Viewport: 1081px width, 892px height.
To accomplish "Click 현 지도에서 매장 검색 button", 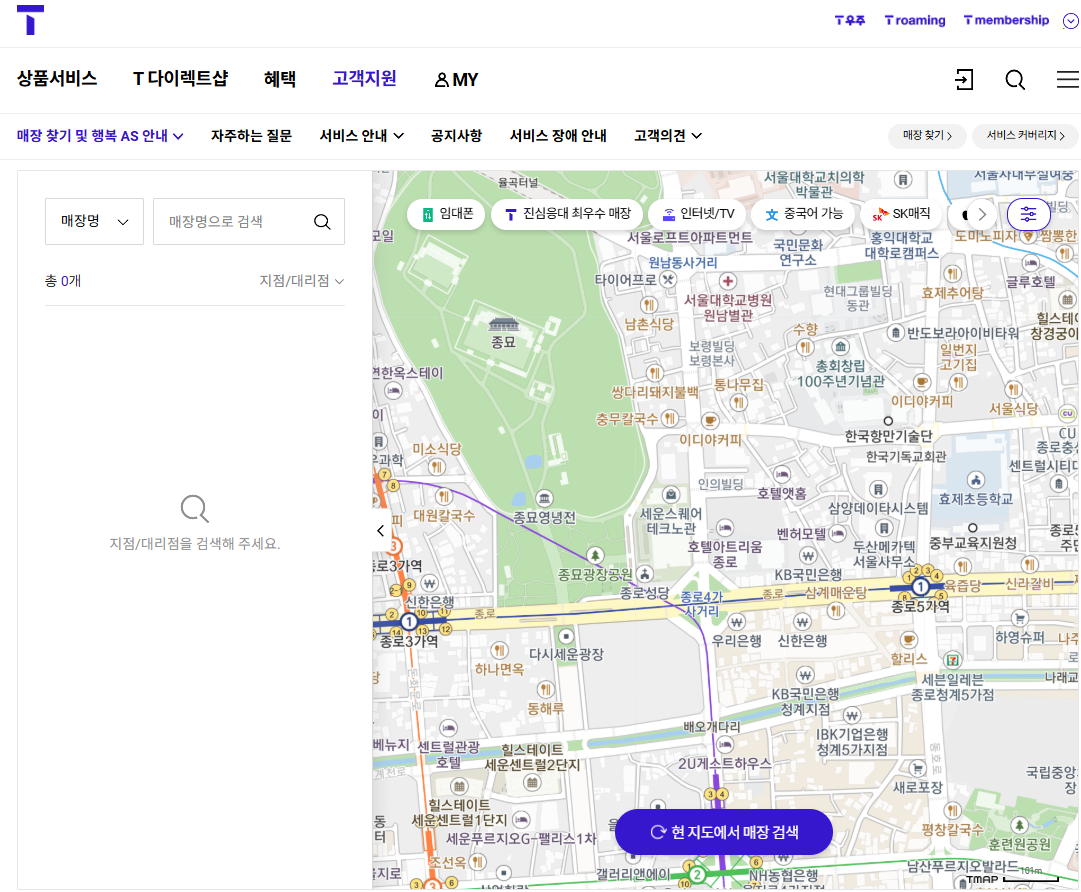I will tap(724, 832).
